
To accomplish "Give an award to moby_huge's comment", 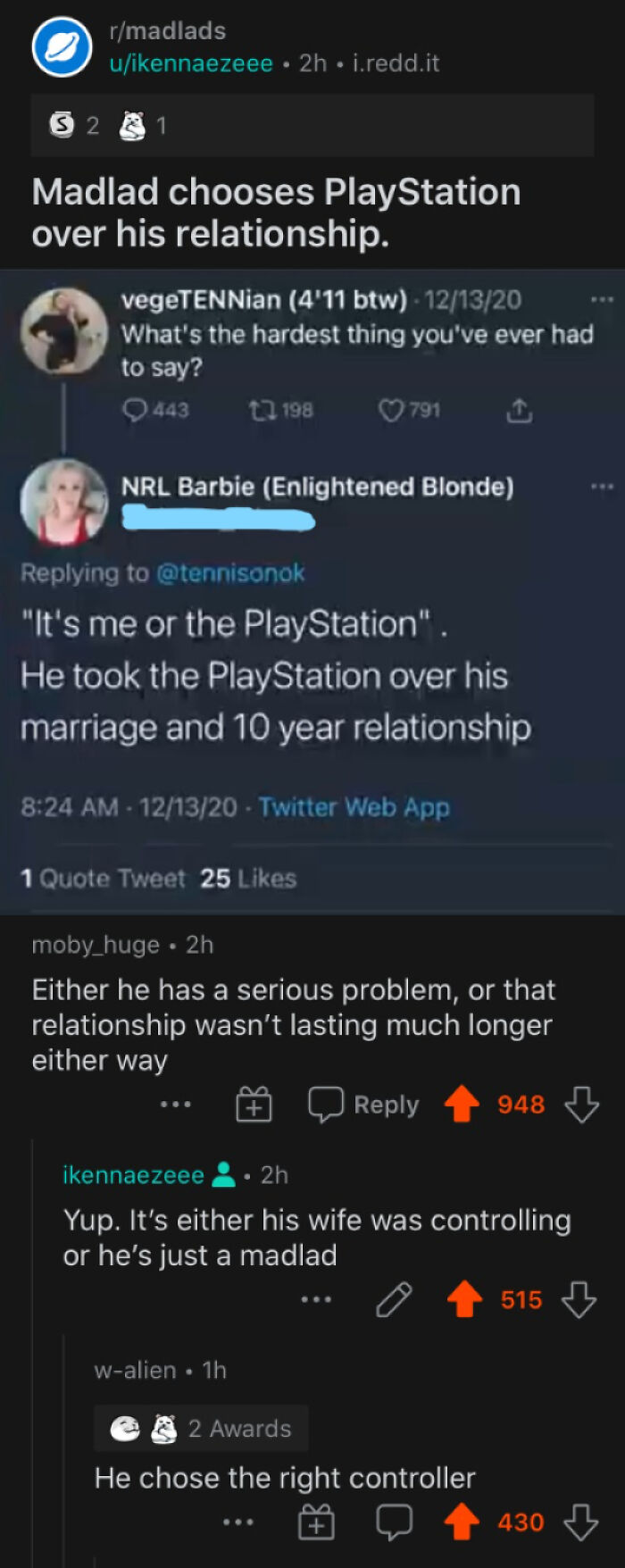I will (x=254, y=1105).
